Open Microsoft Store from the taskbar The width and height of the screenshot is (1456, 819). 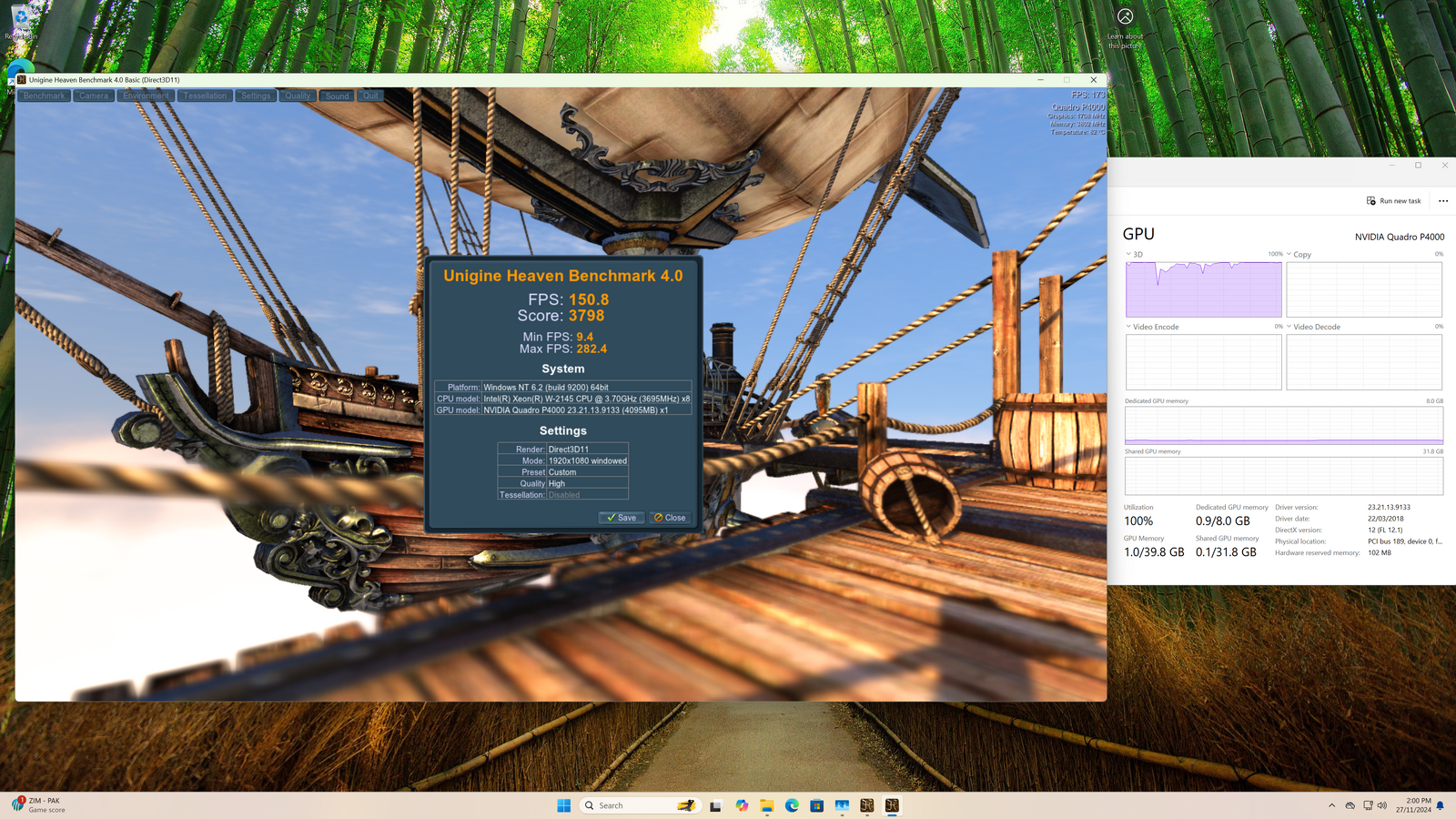tap(817, 805)
